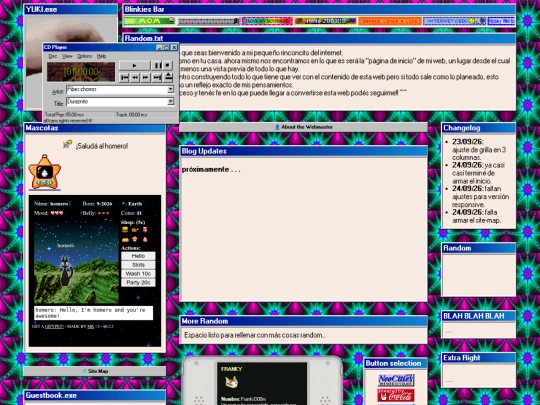Click the próximamente text in Blog Updates
The width and height of the screenshot is (540, 405).
(x=211, y=169)
